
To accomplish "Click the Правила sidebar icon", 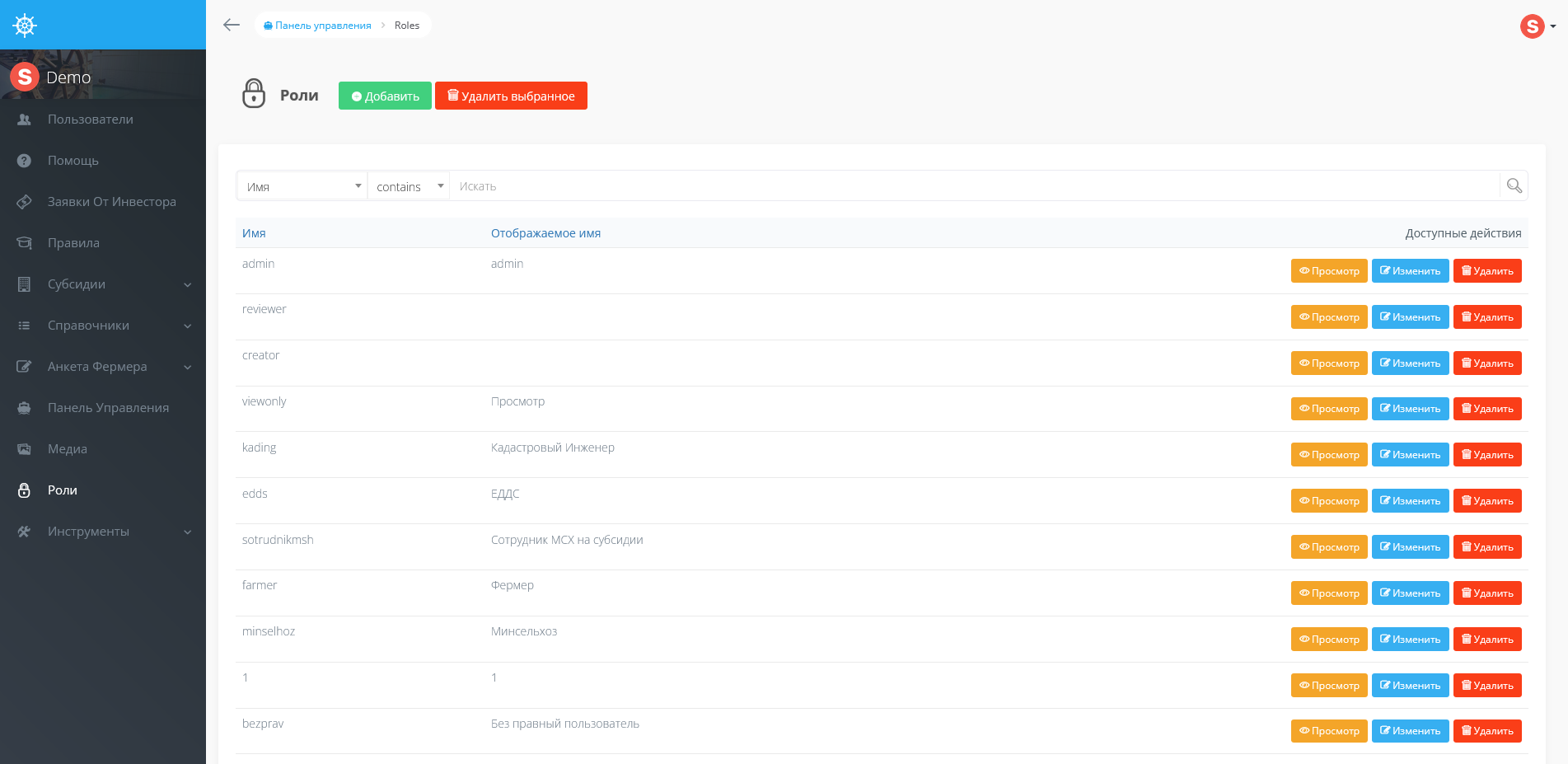I will tap(24, 243).
